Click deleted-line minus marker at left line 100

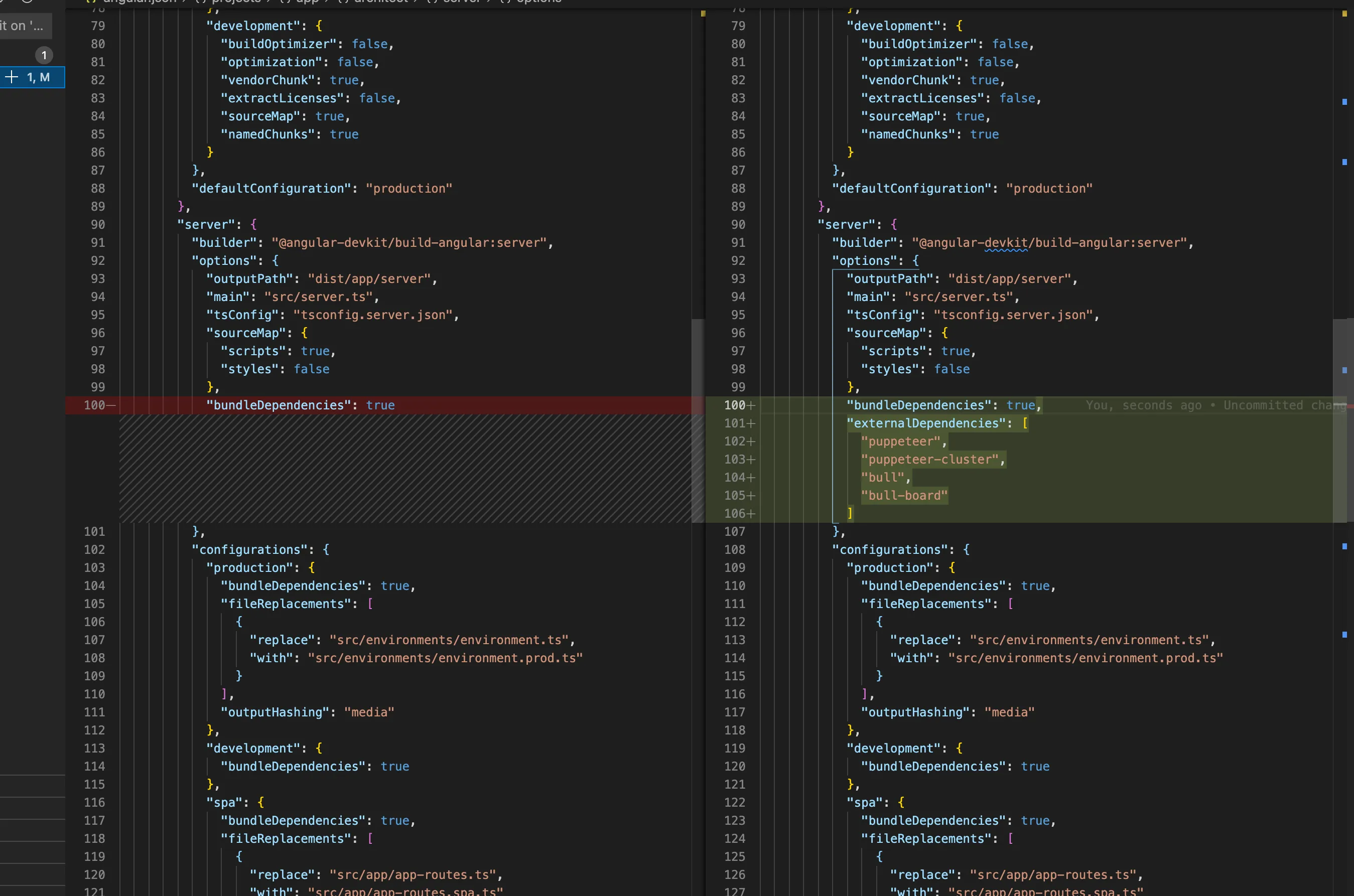tap(111, 405)
